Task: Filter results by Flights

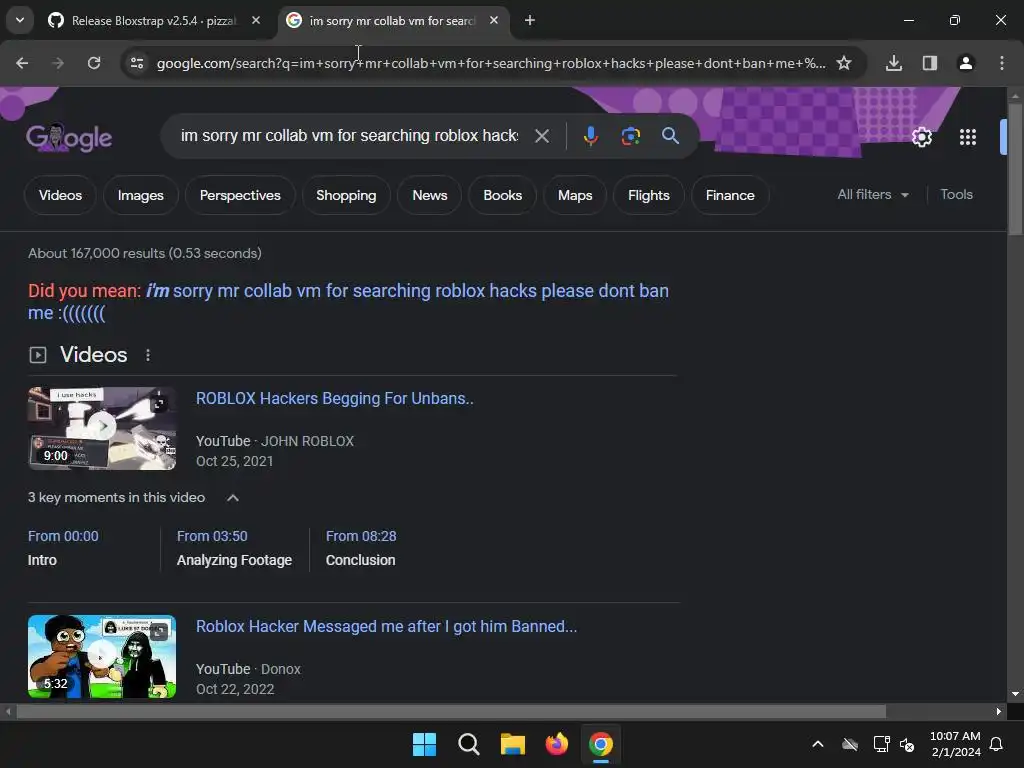Action: (x=648, y=195)
